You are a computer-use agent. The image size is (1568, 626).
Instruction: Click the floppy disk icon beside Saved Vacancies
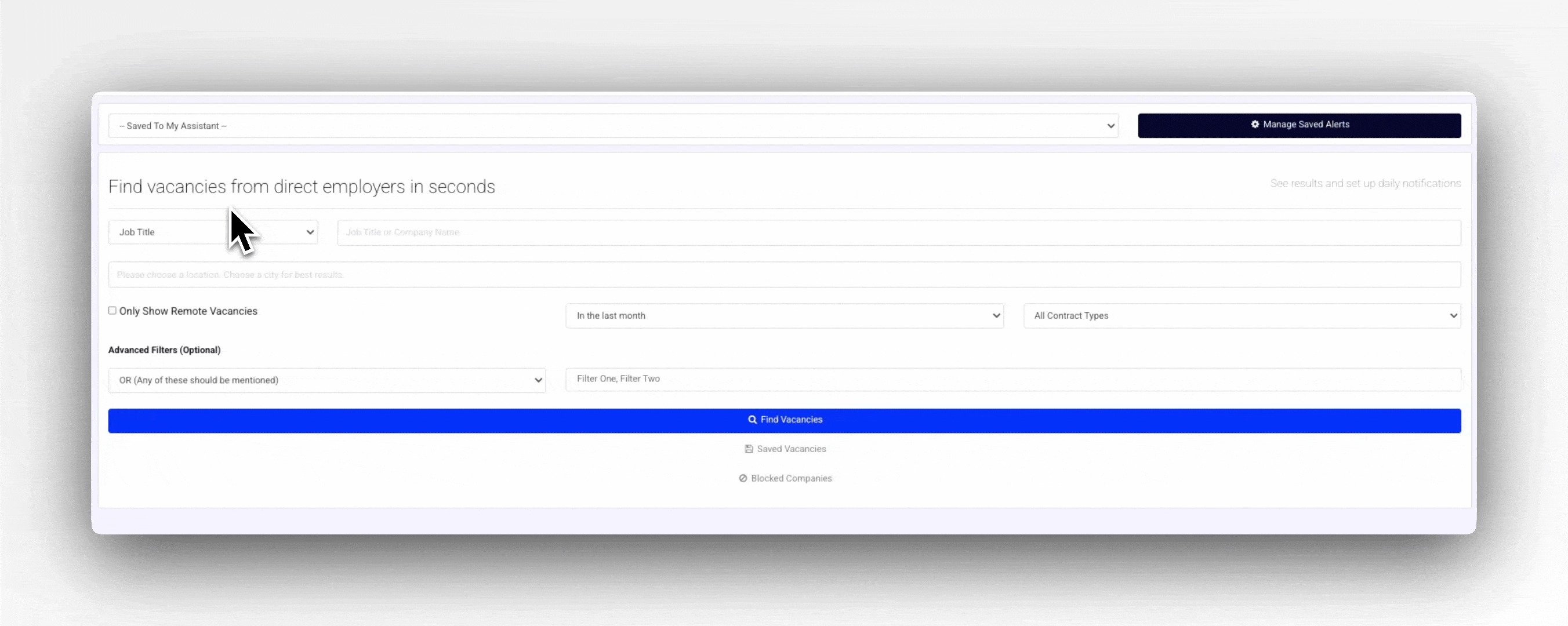point(749,449)
